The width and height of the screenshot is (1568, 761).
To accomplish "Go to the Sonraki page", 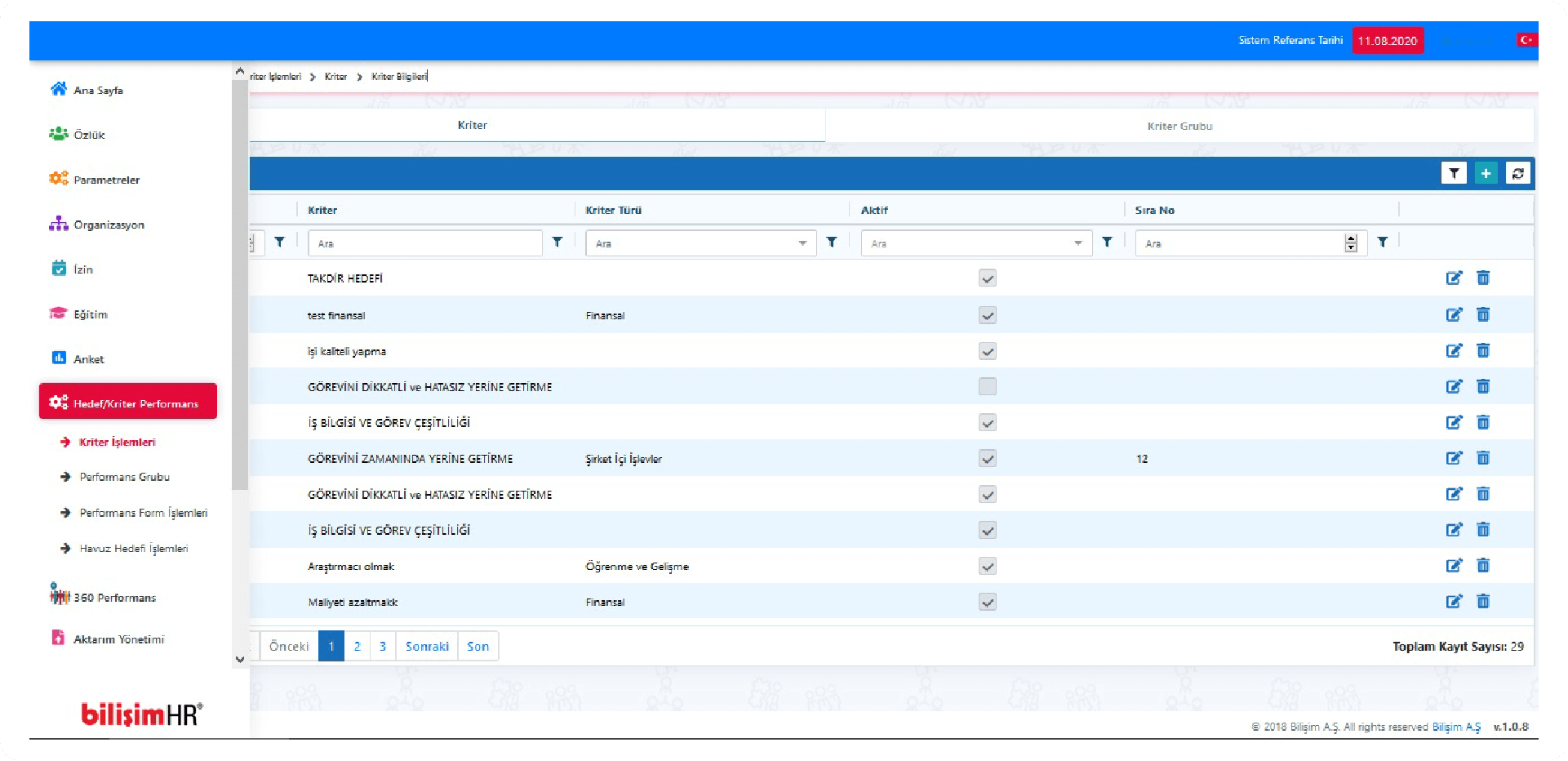I will coord(427,646).
